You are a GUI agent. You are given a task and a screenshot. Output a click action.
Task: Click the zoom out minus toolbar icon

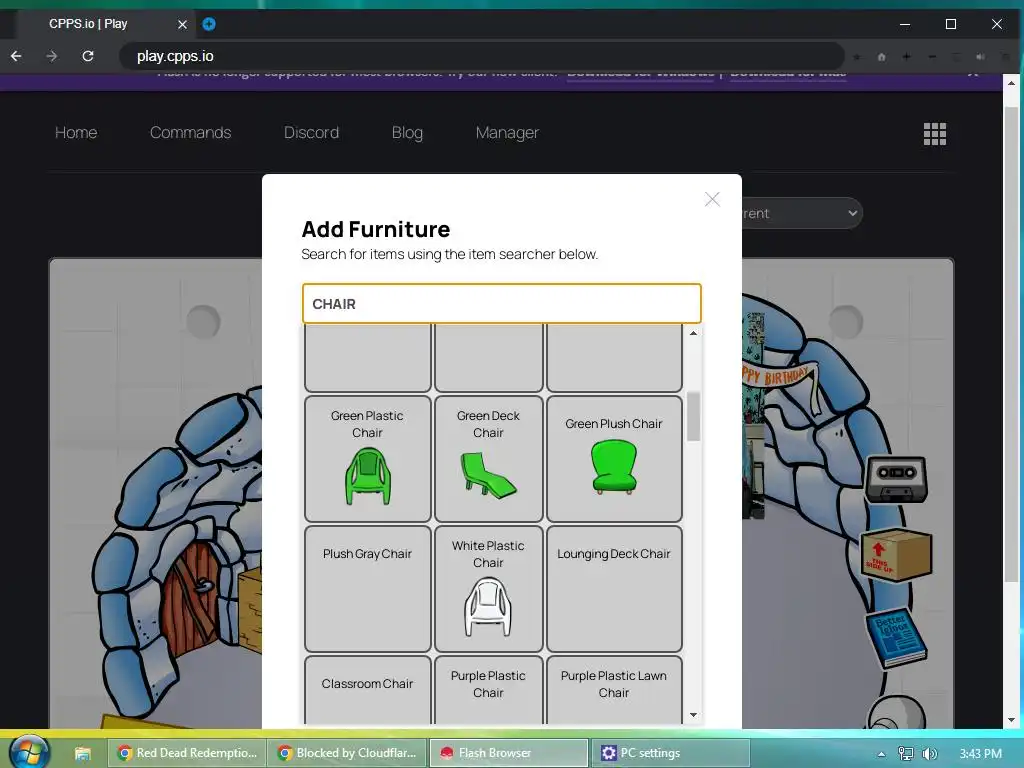(932, 57)
